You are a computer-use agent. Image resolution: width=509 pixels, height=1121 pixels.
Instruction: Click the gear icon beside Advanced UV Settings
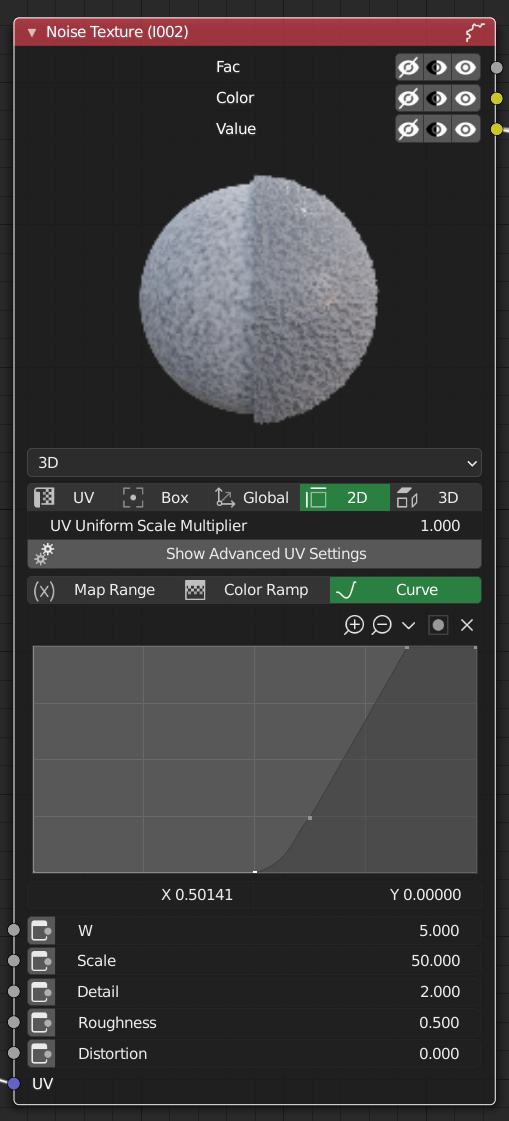tap(44, 553)
